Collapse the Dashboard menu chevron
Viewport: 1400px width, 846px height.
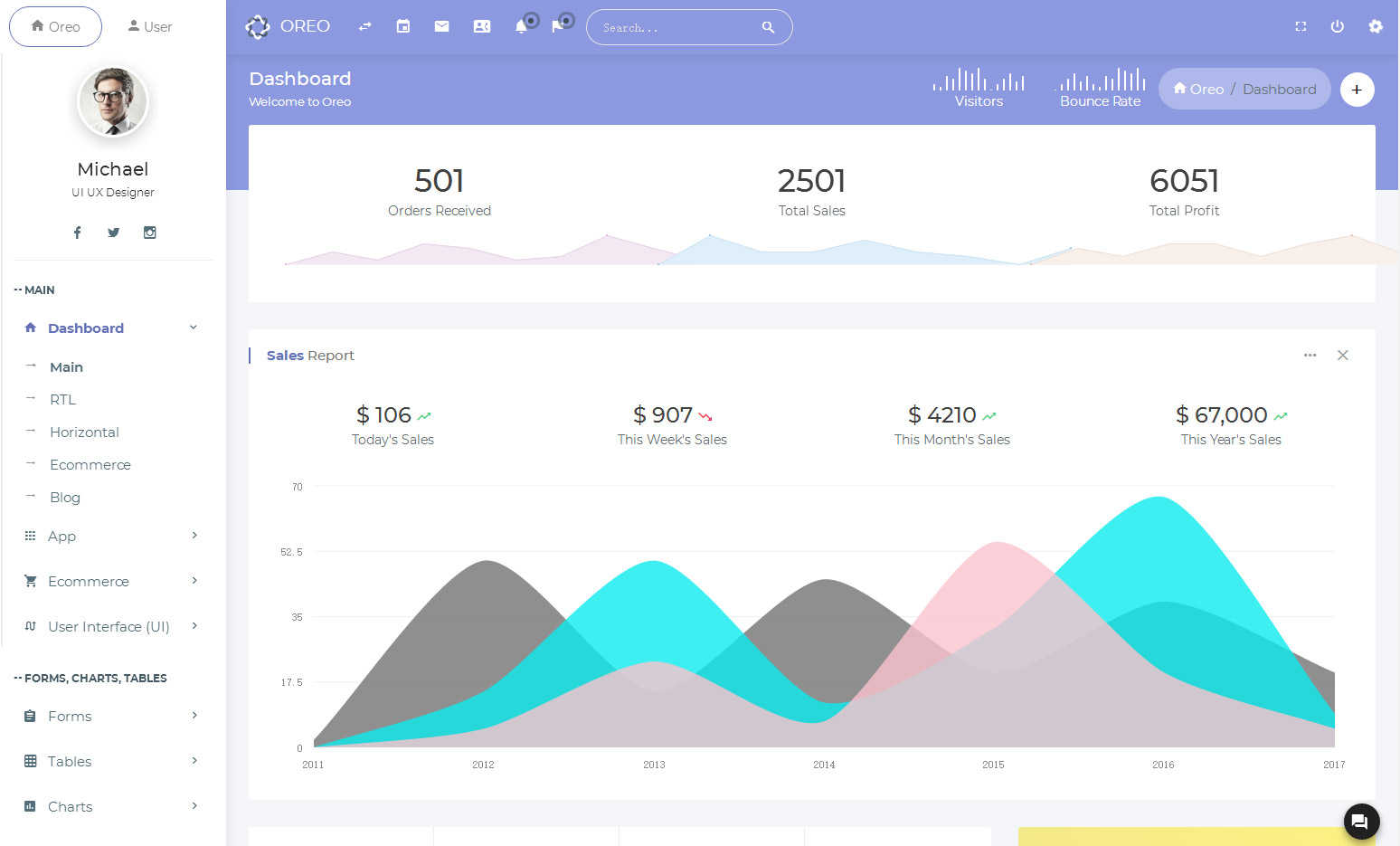193,328
